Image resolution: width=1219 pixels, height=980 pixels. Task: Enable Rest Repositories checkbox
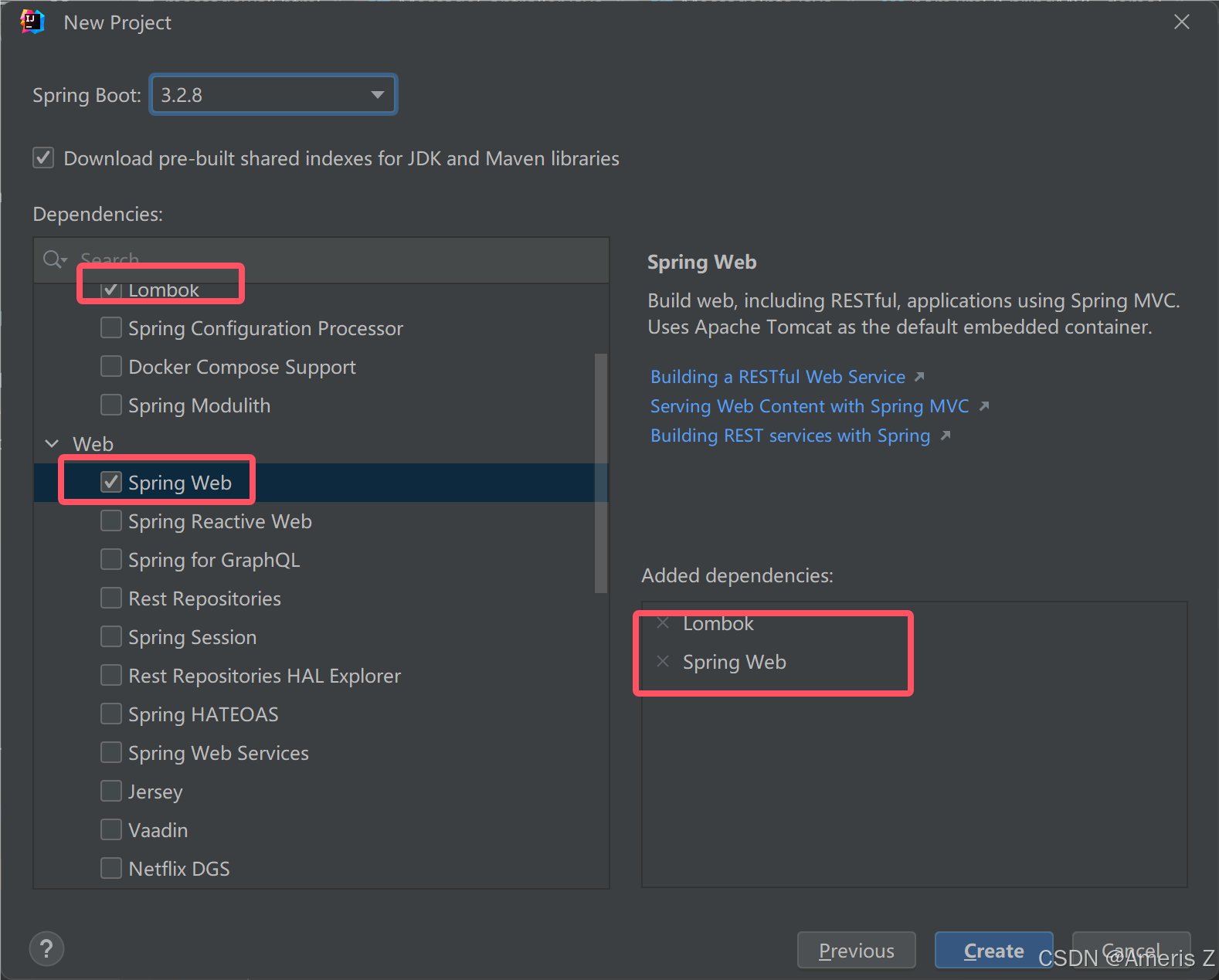111,598
